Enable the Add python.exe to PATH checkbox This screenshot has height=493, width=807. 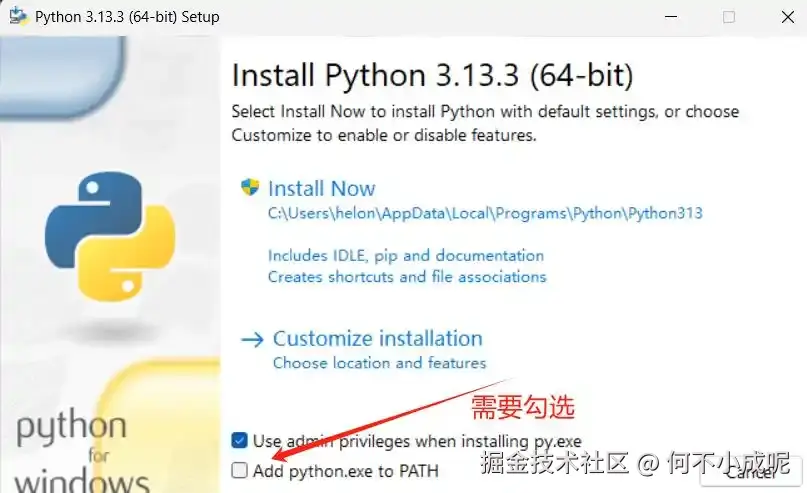pyautogui.click(x=239, y=470)
